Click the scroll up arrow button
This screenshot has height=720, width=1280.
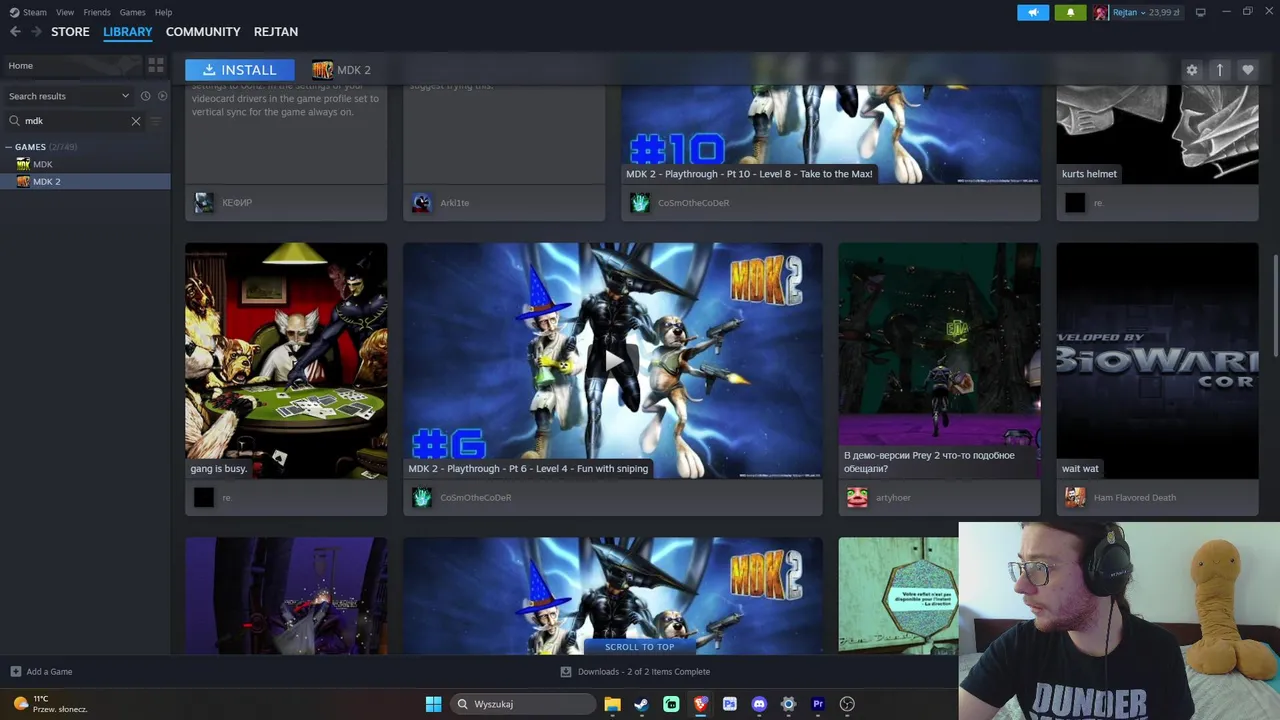pos(1220,70)
